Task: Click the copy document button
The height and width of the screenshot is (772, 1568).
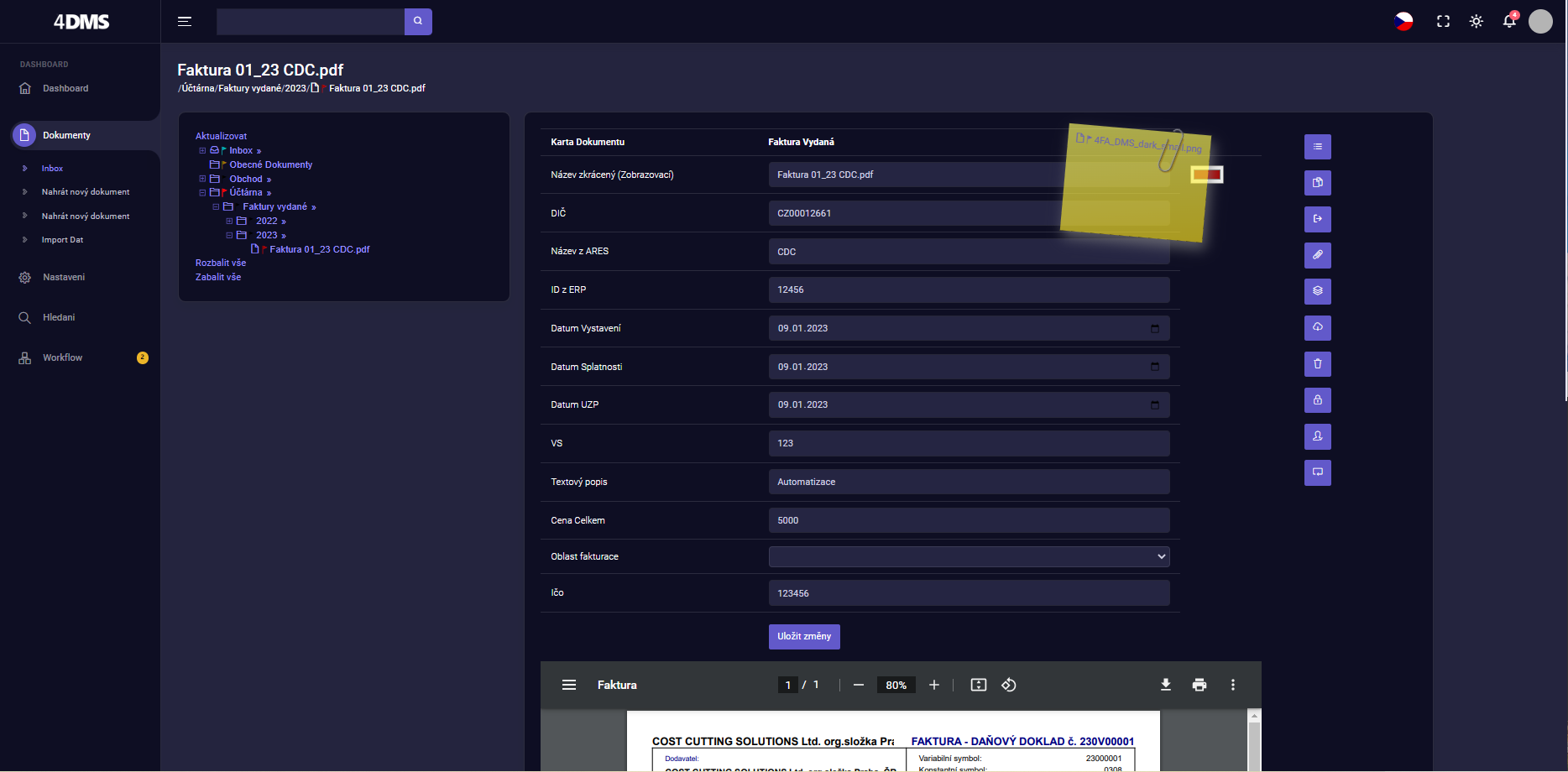Action: click(1317, 183)
